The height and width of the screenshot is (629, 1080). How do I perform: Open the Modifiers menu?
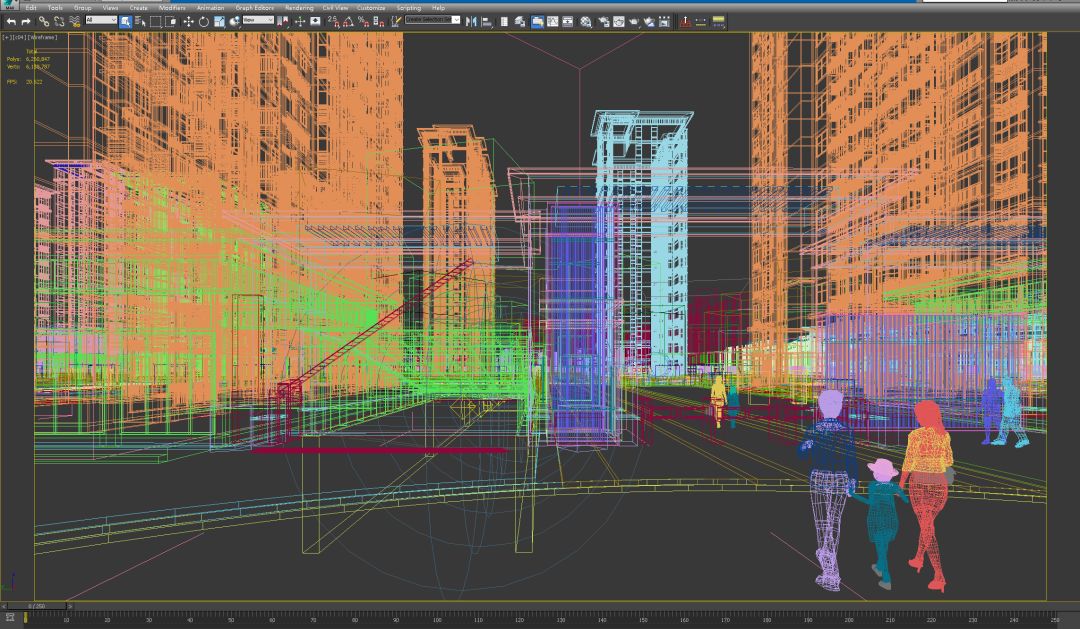(x=172, y=7)
